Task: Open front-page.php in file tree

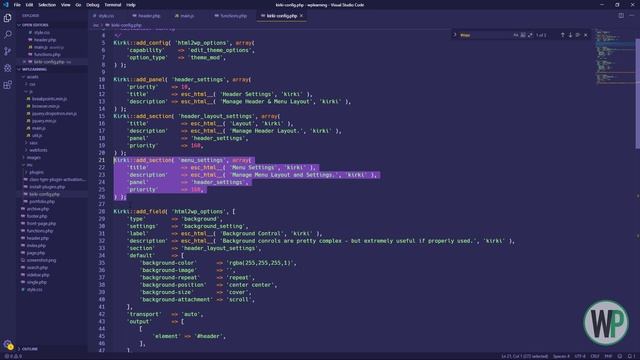Action: click(x=41, y=224)
